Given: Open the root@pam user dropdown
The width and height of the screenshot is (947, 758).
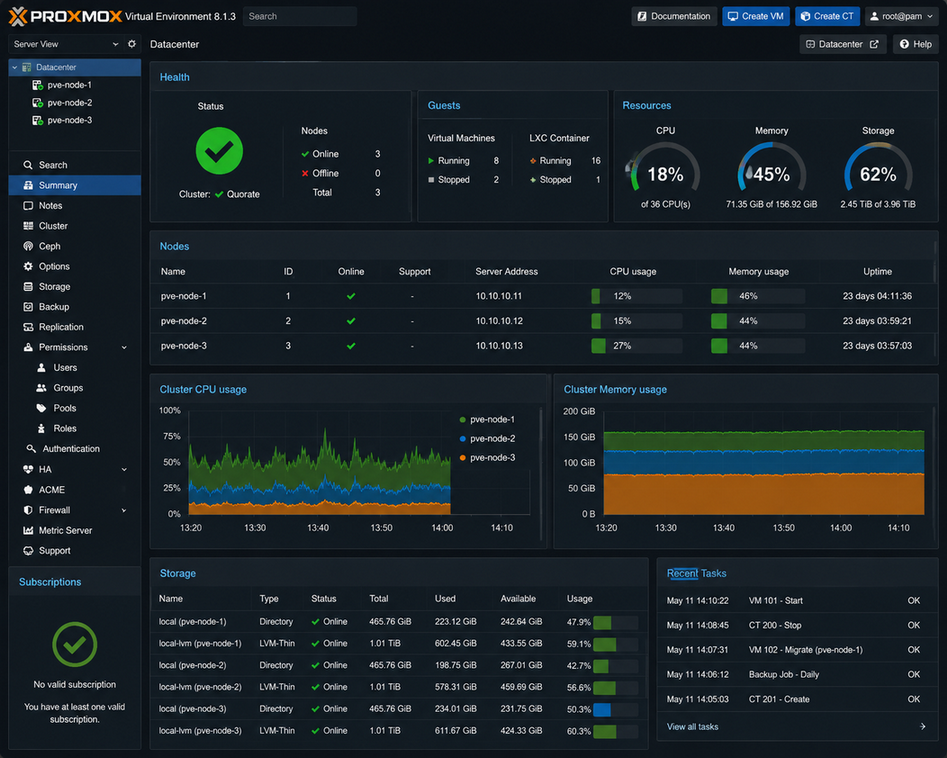Looking at the screenshot, I should click(x=902, y=16).
